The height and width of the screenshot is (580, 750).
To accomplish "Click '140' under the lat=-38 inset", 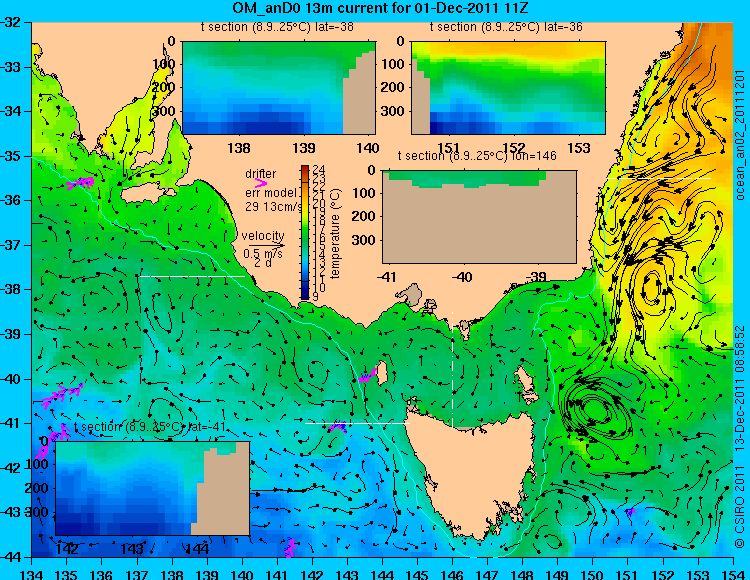I will click(367, 148).
